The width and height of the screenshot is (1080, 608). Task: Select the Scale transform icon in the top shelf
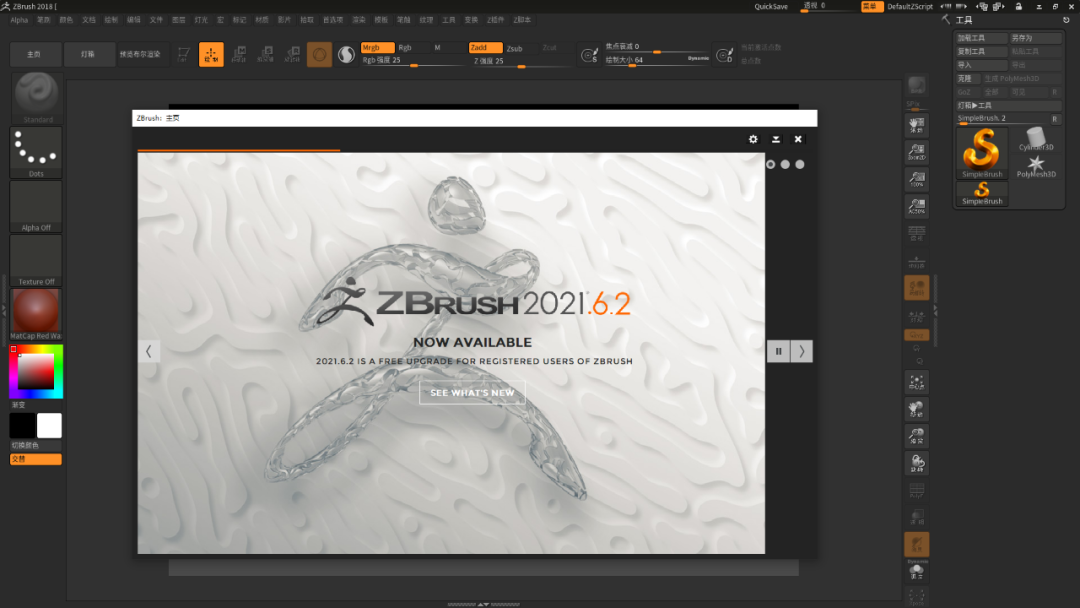pos(265,54)
